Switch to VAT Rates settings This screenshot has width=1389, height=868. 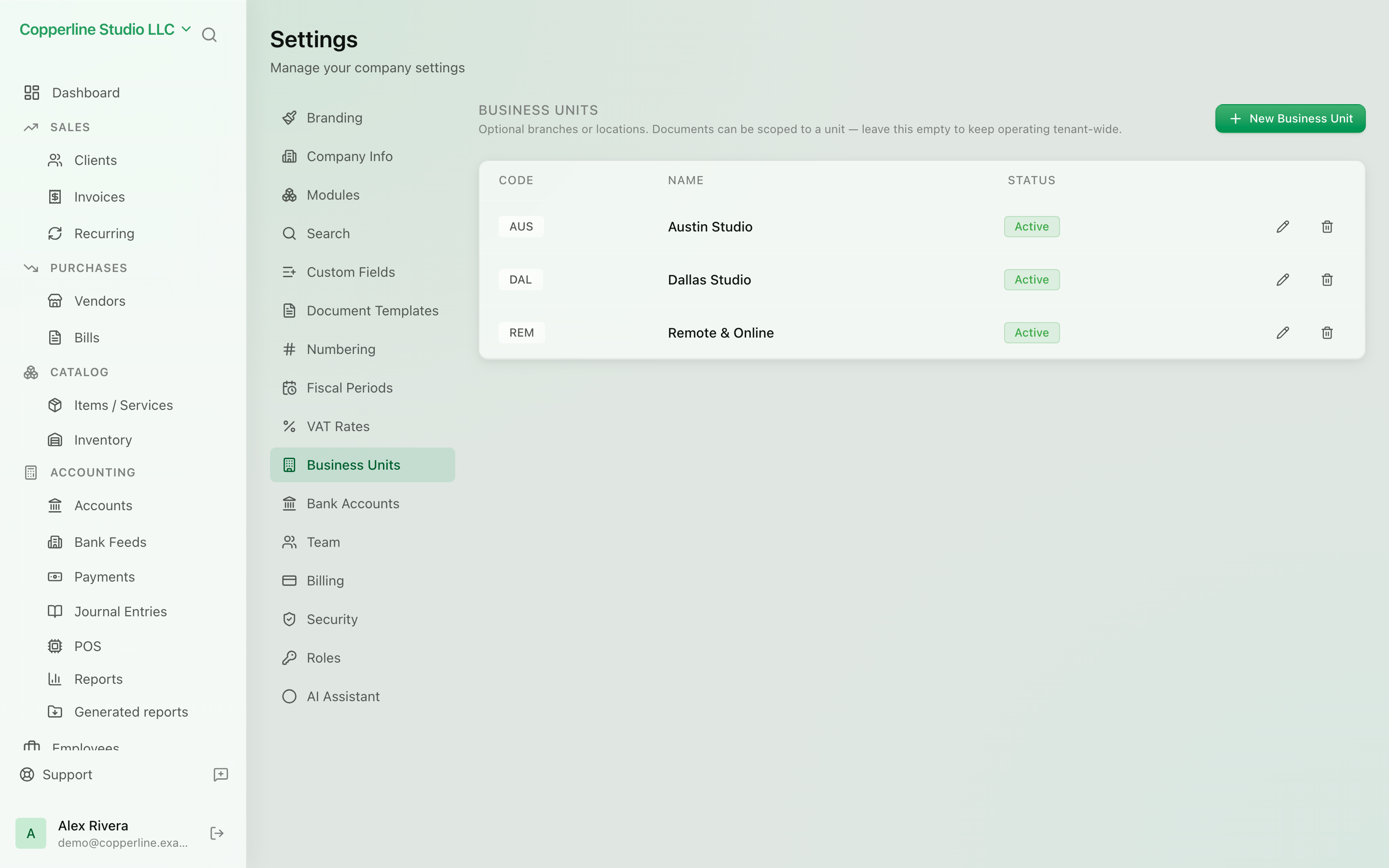click(362, 427)
